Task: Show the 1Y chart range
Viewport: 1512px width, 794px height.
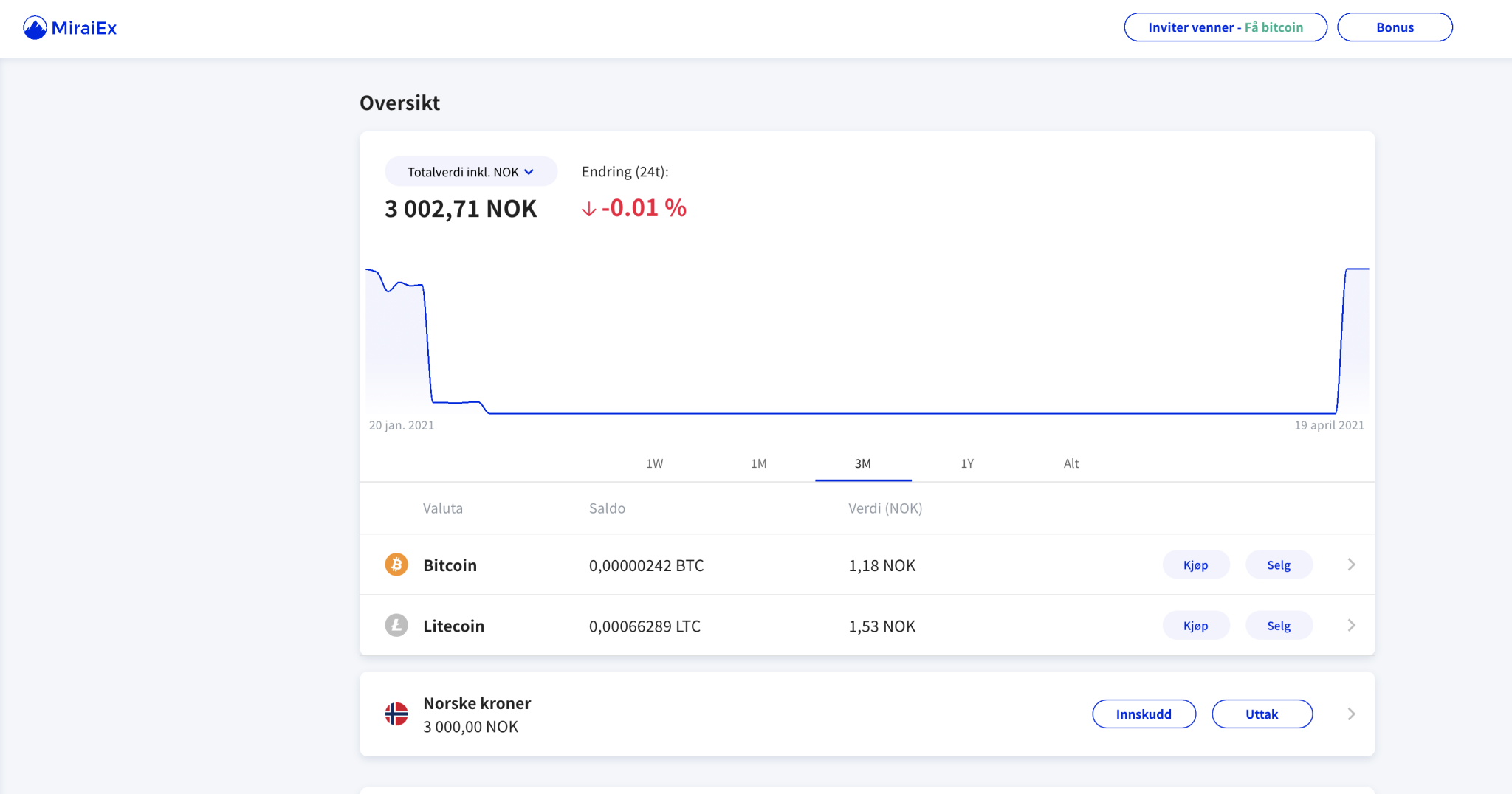Action: pyautogui.click(x=967, y=463)
